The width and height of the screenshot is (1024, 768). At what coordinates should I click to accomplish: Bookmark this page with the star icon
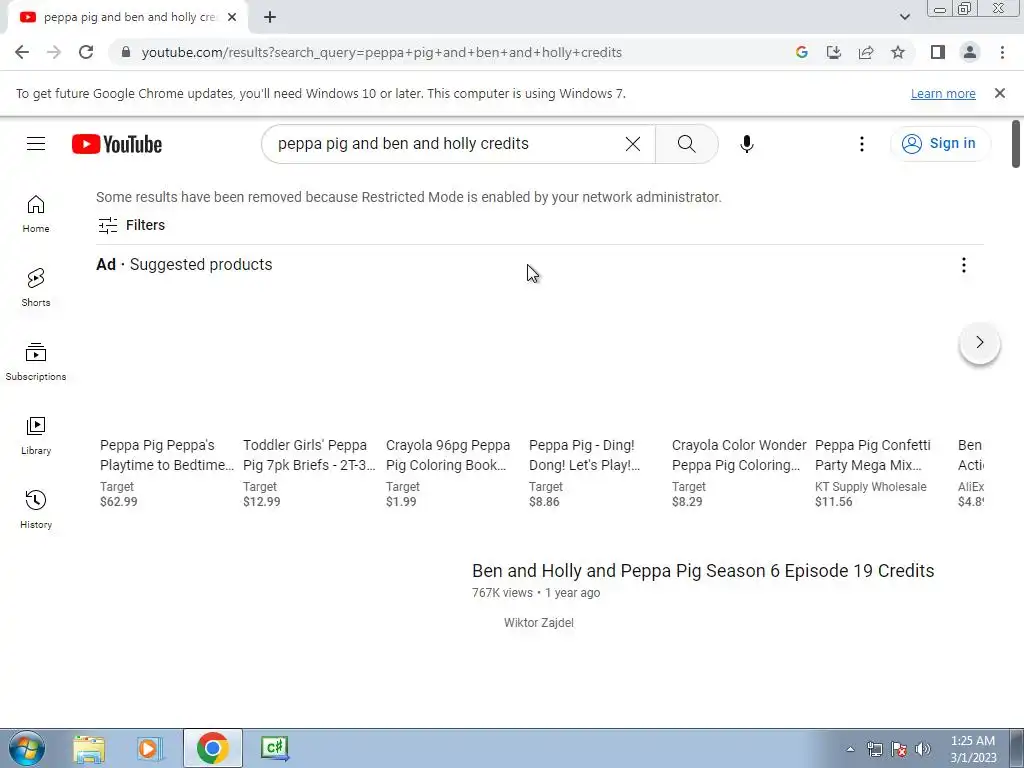898,52
